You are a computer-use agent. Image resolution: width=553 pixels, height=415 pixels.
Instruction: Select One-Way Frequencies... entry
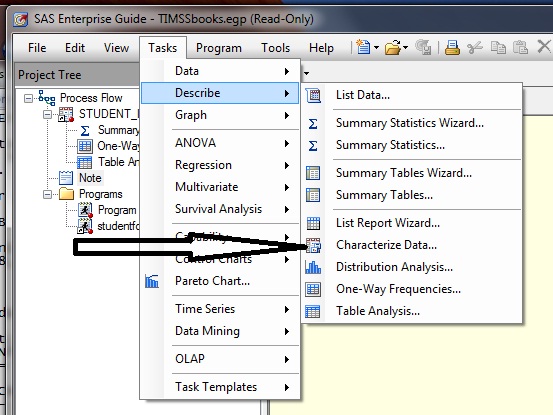412,289
